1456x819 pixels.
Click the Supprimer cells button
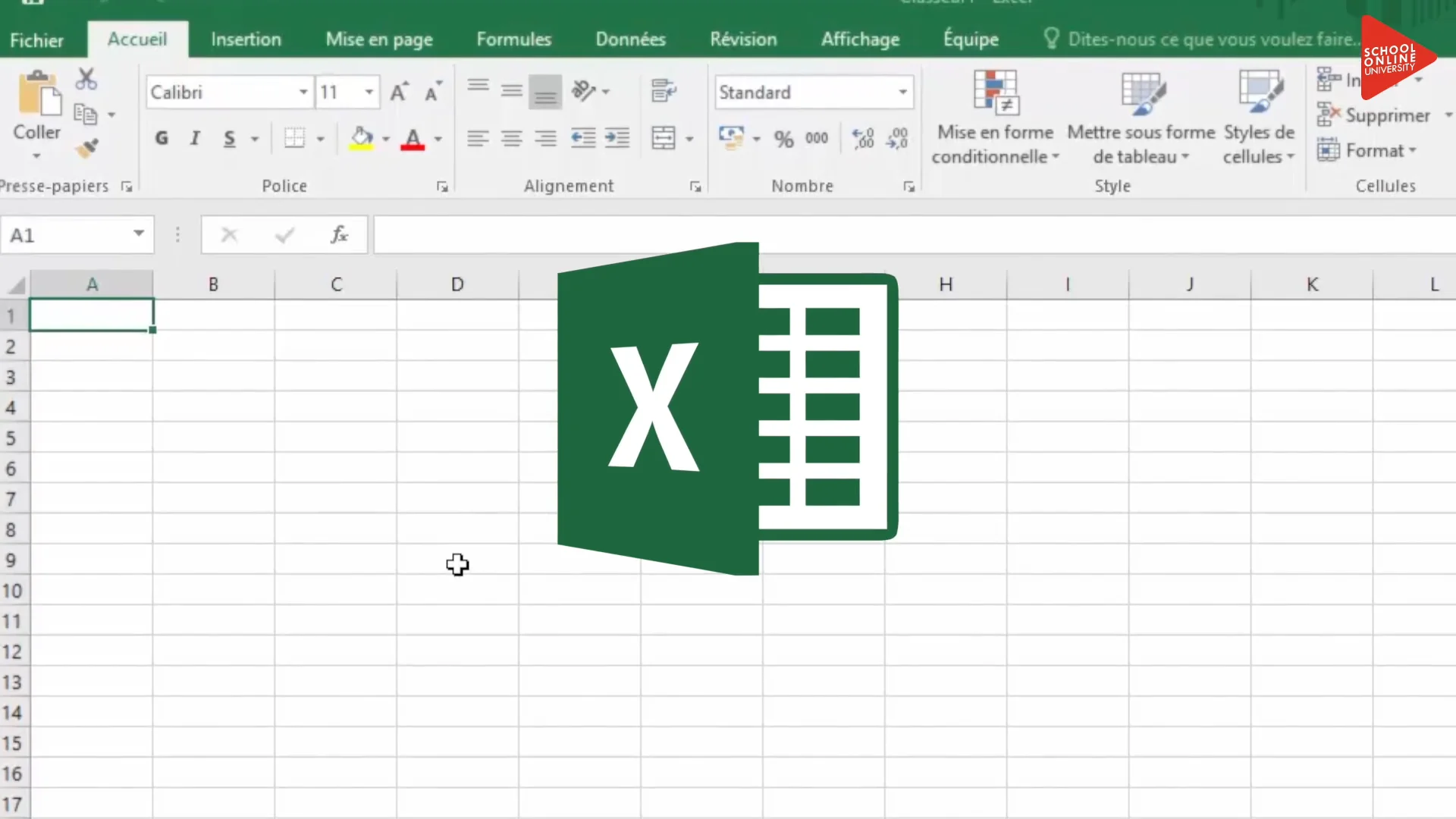pyautogui.click(x=1376, y=115)
